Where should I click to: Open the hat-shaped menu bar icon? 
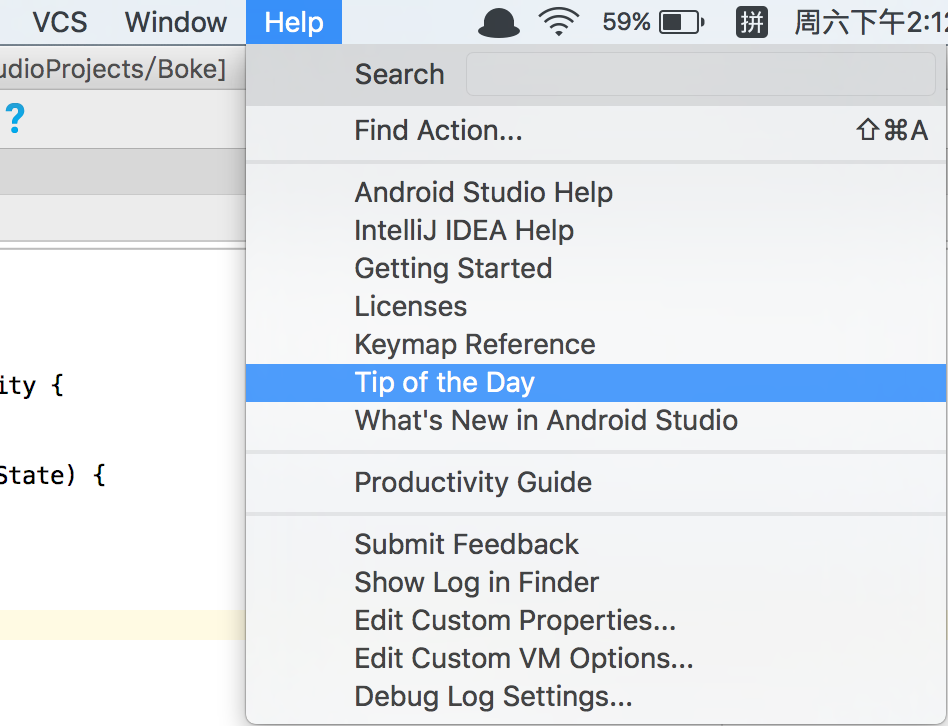(498, 23)
